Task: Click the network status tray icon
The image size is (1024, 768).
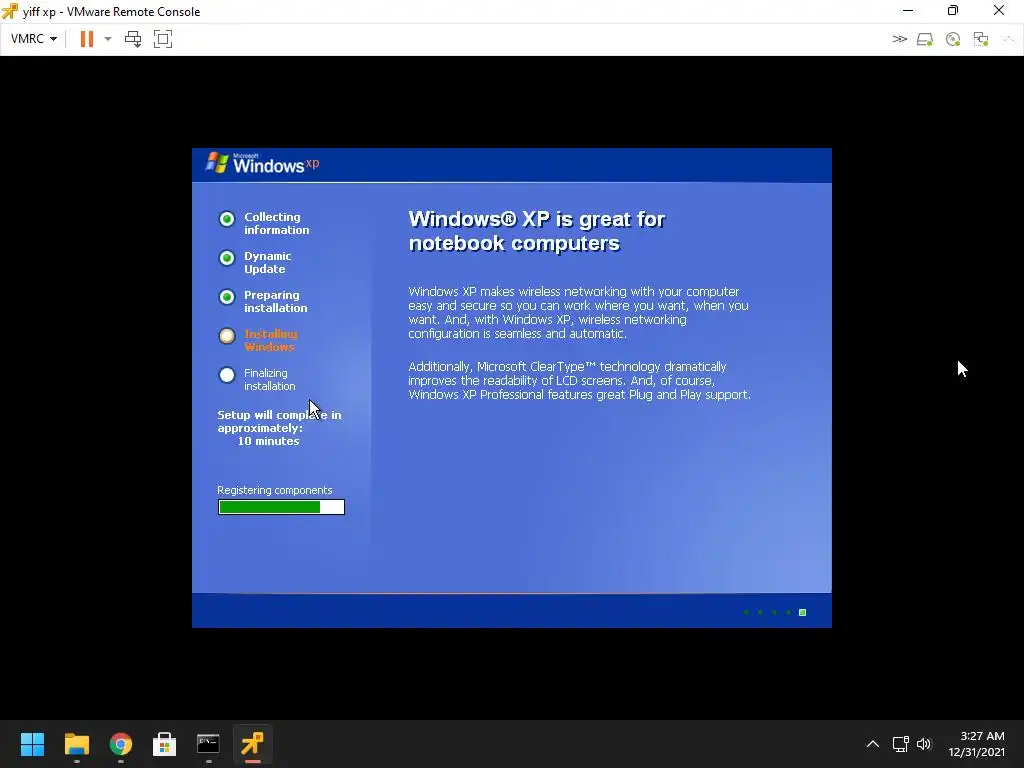Action: [x=901, y=744]
